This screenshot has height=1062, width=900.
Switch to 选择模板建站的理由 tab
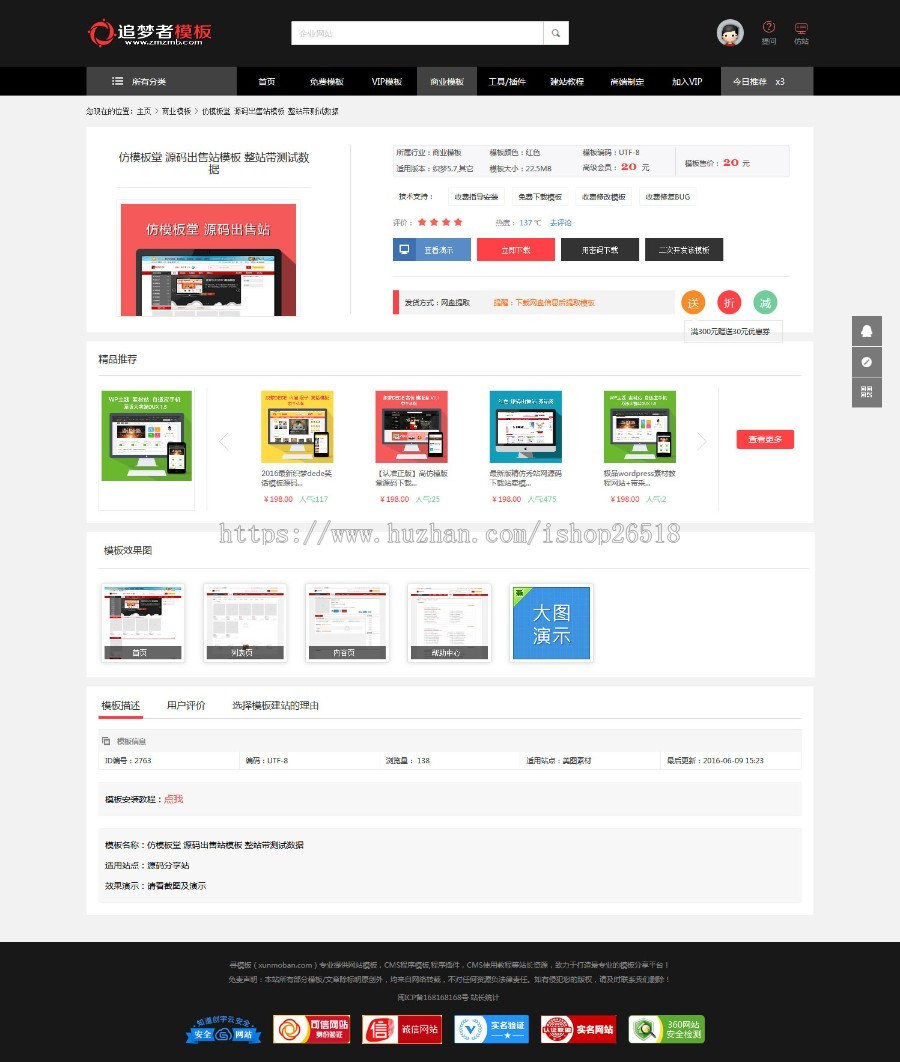(275, 706)
